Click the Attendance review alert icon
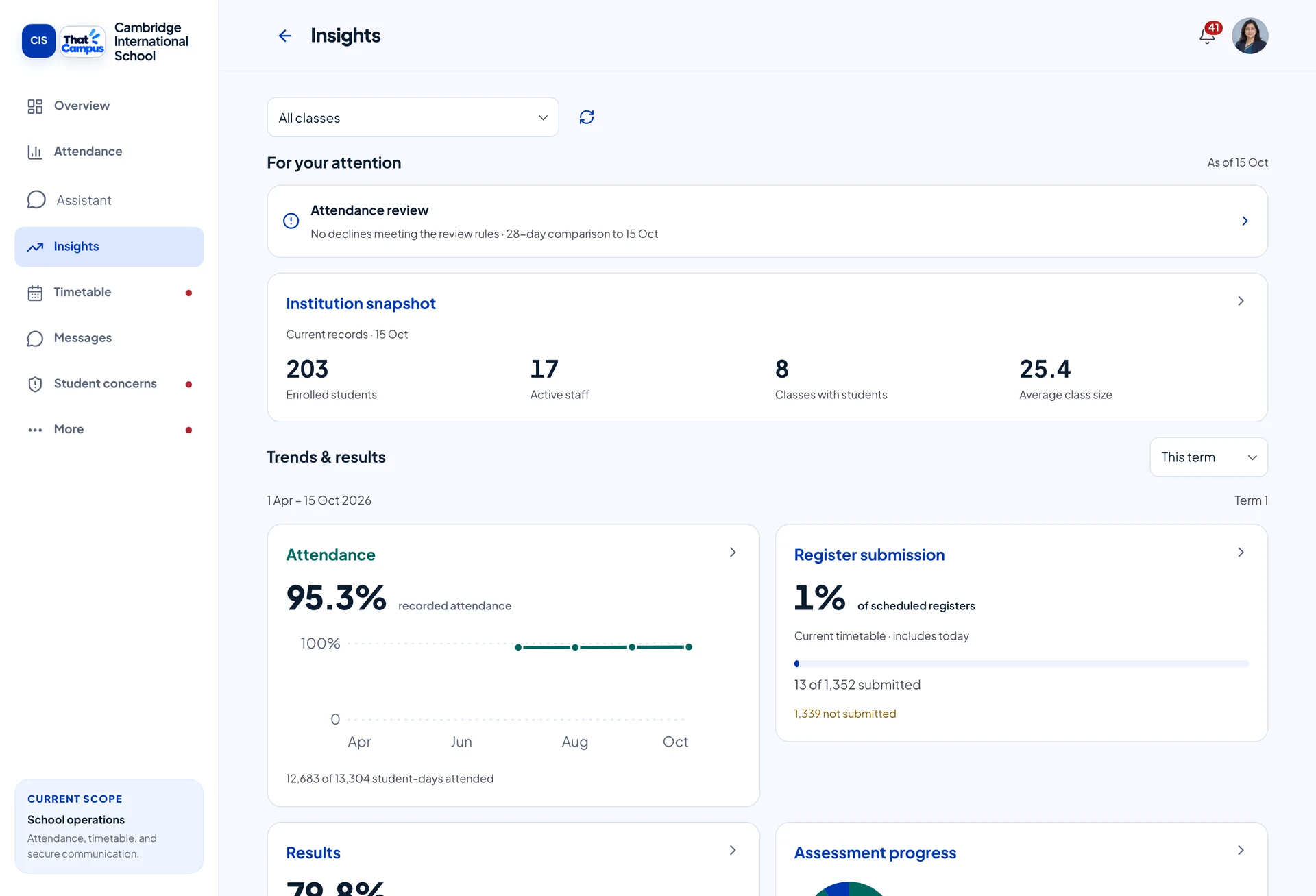The width and height of the screenshot is (1316, 896). tap(291, 221)
